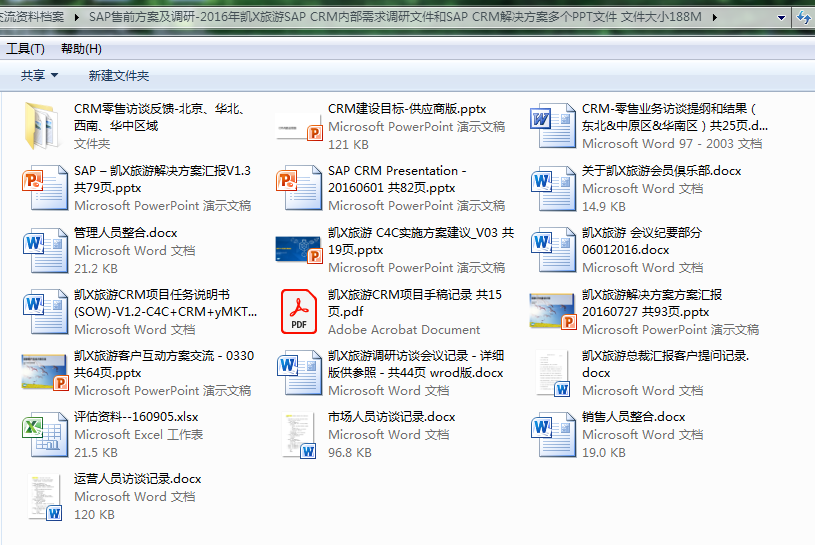Click the 21.5 KB size text
The width and height of the screenshot is (815, 545).
(96, 453)
